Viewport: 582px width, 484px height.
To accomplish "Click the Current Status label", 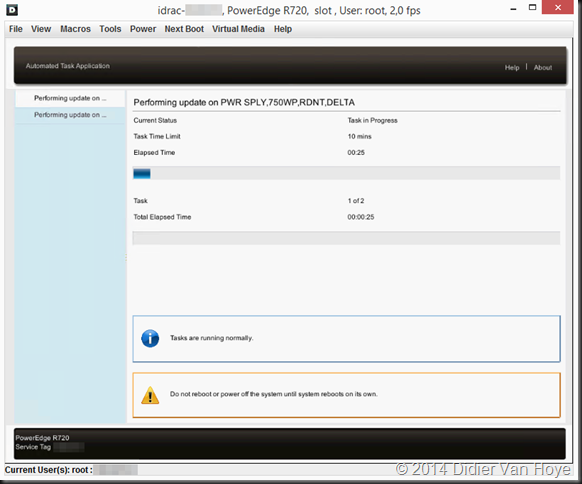I will point(155,120).
